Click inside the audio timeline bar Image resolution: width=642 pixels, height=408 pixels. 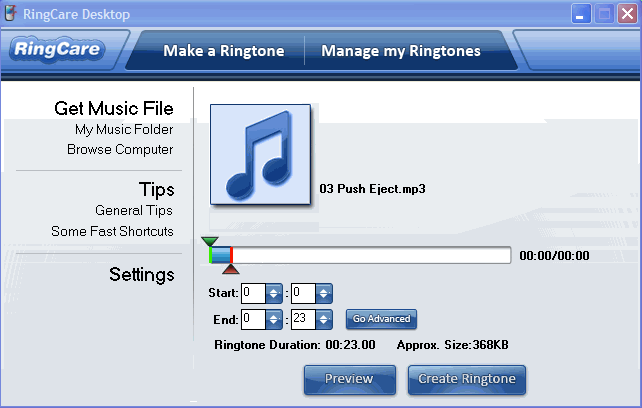pyautogui.click(x=370, y=255)
